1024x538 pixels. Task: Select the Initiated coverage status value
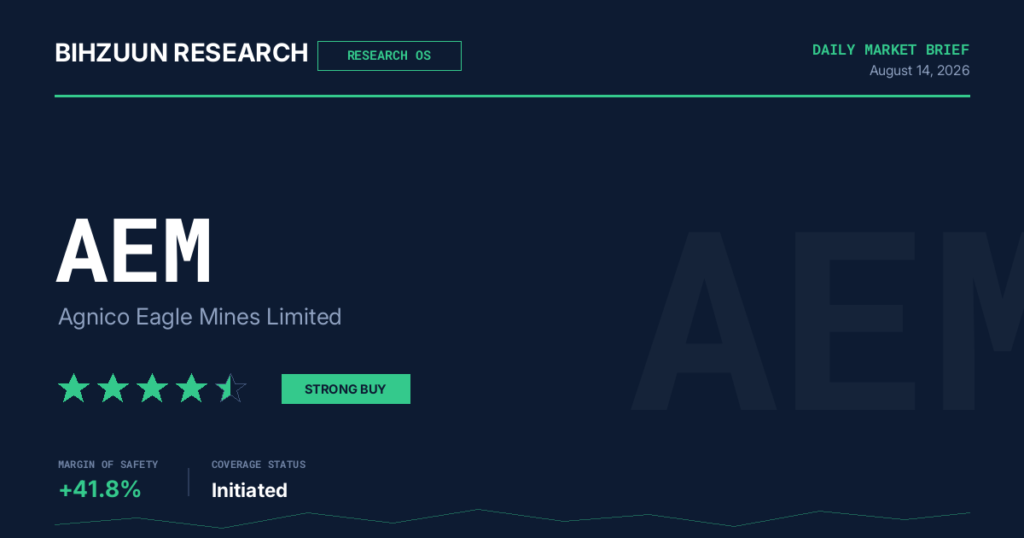[249, 490]
